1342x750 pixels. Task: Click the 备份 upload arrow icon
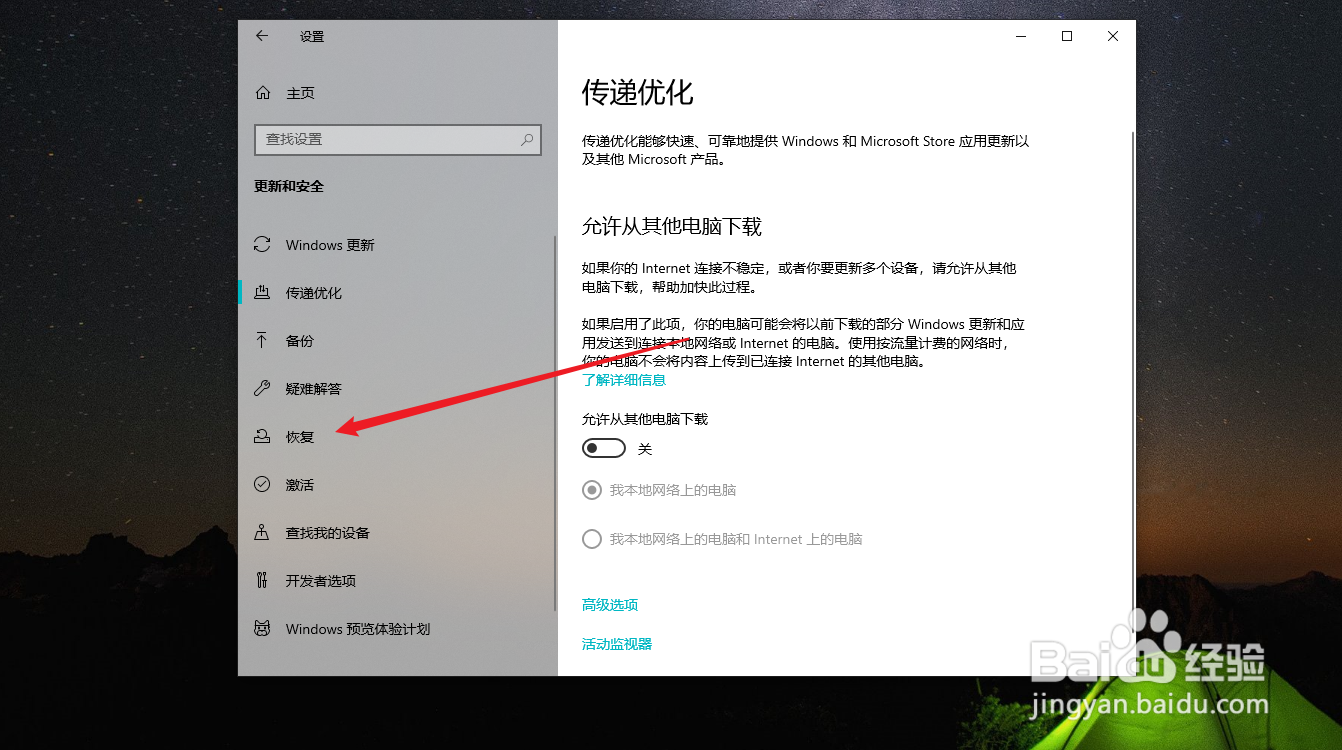coord(262,341)
